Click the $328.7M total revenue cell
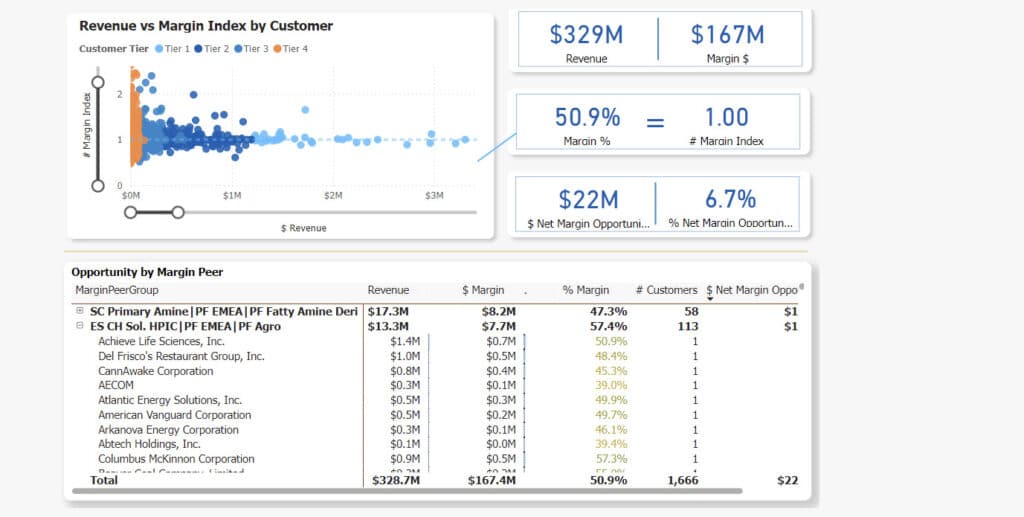Viewport: 1024px width, 517px height. (396, 480)
